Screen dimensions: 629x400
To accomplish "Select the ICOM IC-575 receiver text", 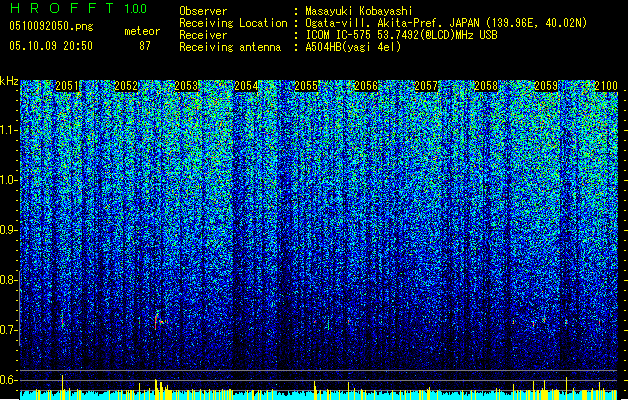I will coord(401,35).
